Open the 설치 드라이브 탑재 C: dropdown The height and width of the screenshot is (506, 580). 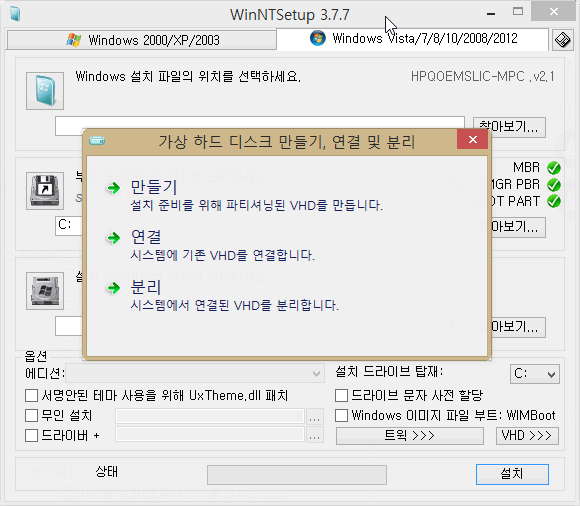coord(535,374)
